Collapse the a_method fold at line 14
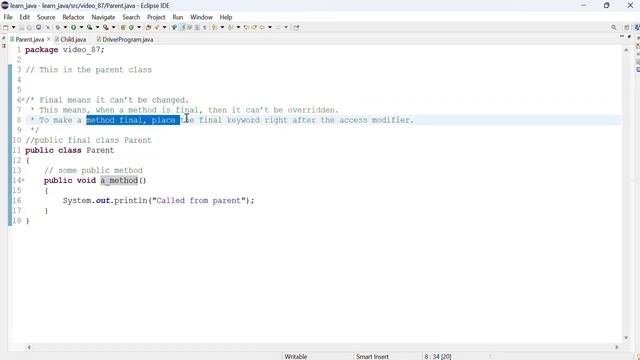 (23, 180)
